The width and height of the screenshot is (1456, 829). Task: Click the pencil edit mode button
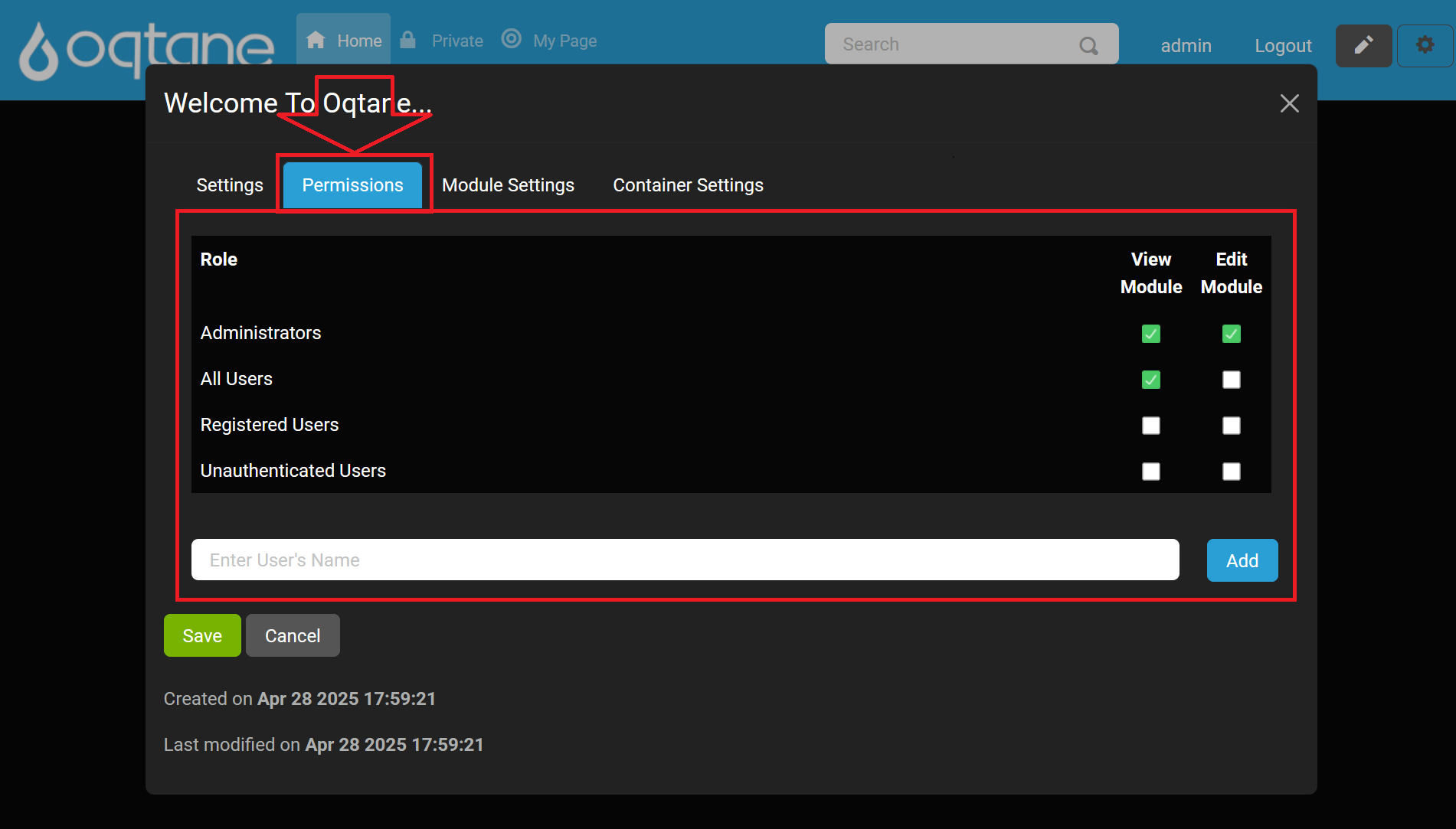click(1363, 45)
